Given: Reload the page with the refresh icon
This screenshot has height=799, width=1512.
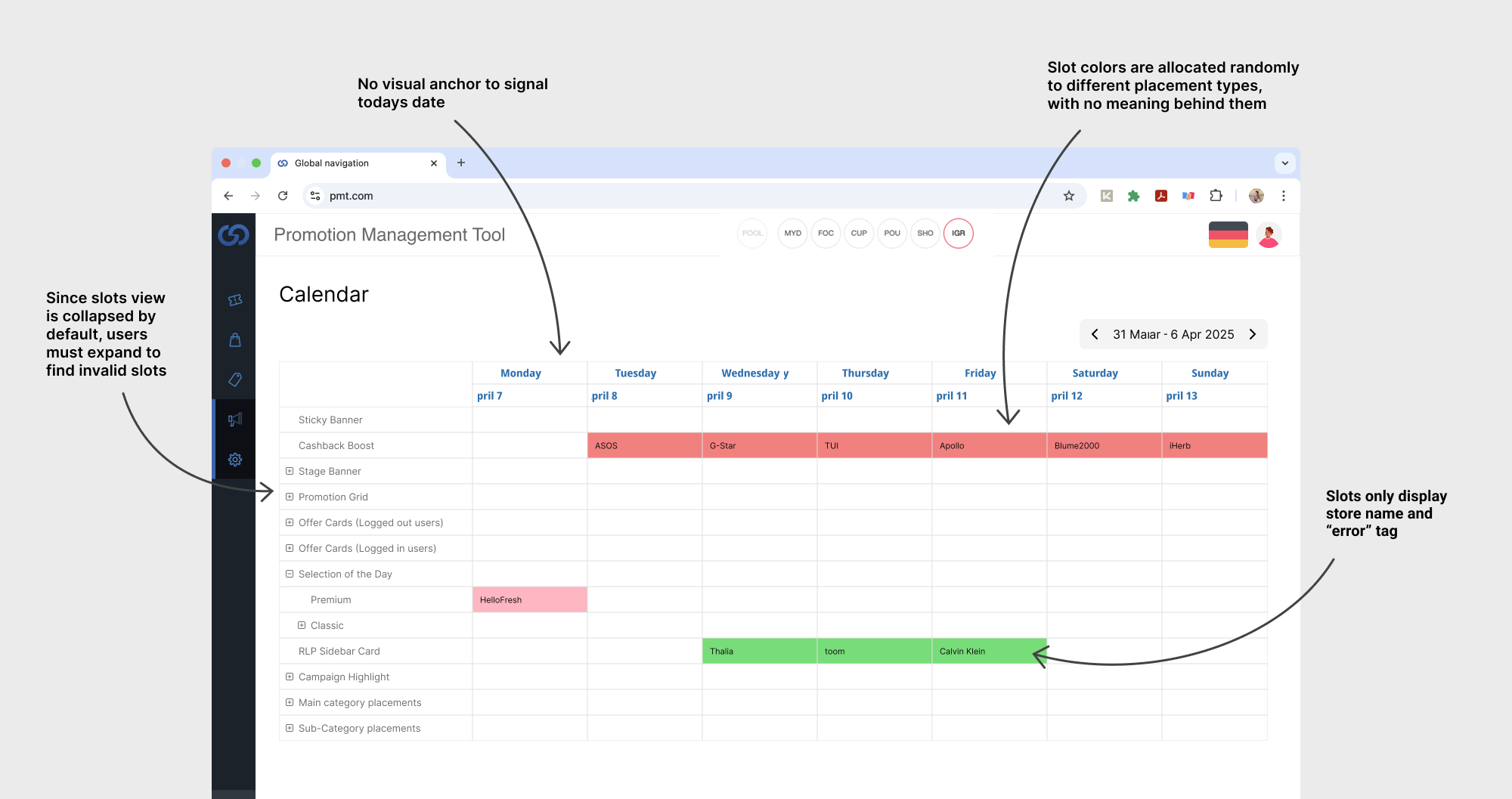Looking at the screenshot, I should click(x=283, y=196).
